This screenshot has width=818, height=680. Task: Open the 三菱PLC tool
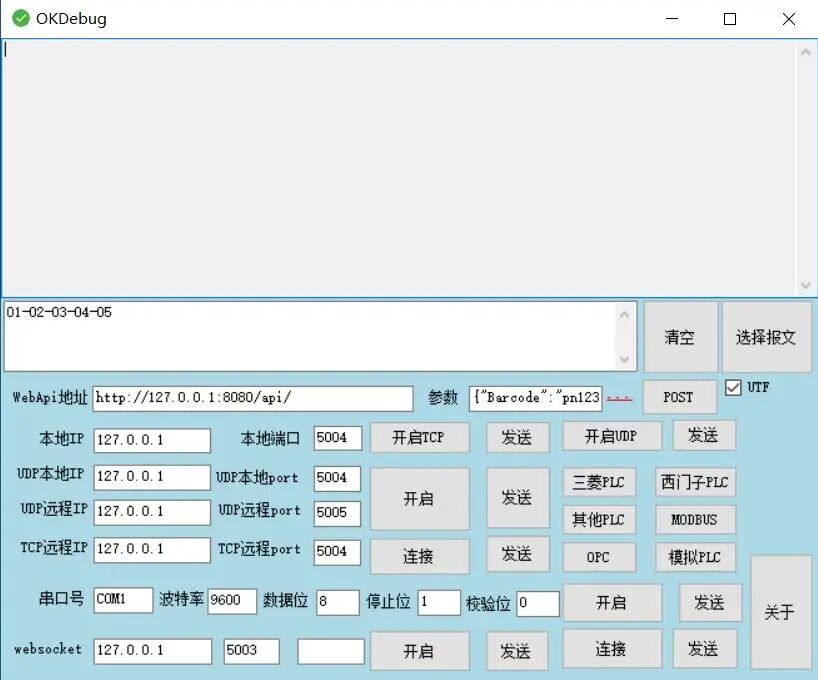(599, 482)
